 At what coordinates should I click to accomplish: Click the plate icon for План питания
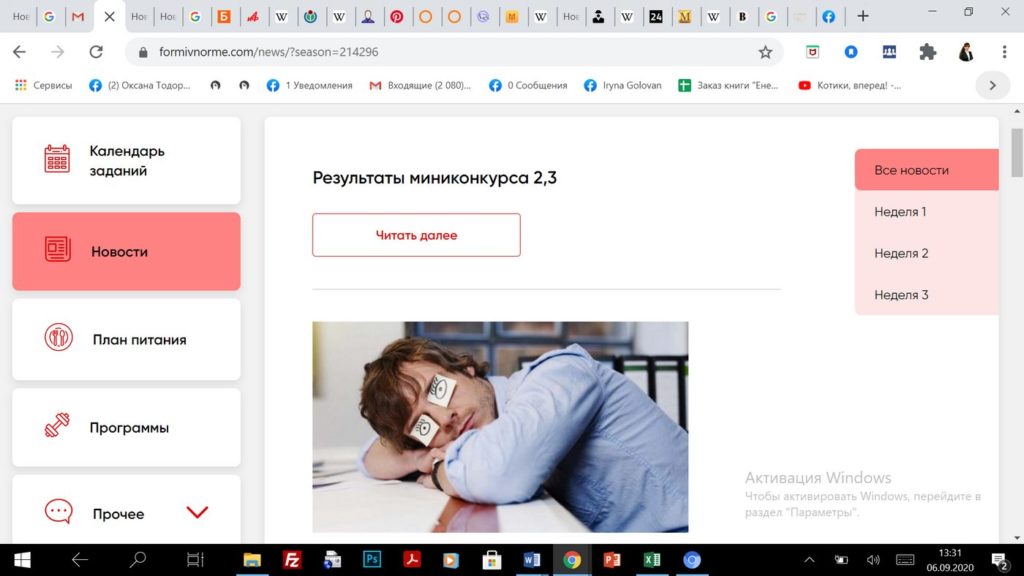(58, 338)
